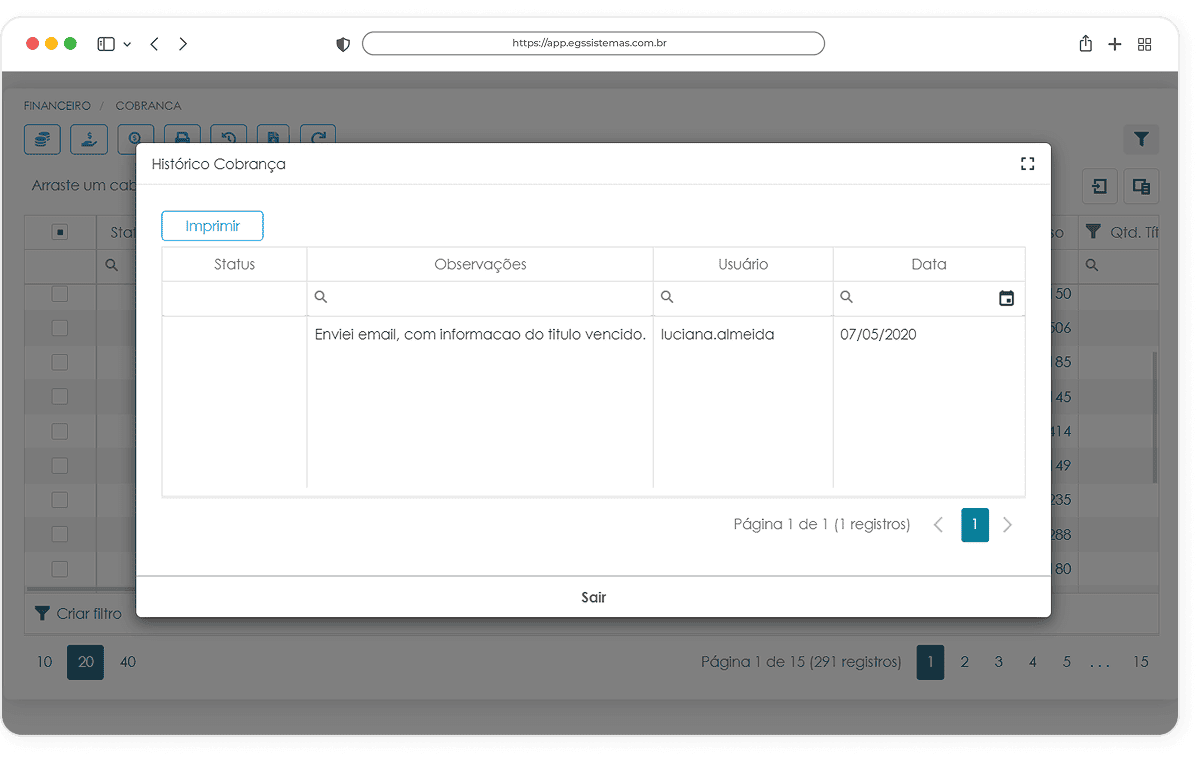Click the Qtd. column header filter funnel

[x=1093, y=232]
